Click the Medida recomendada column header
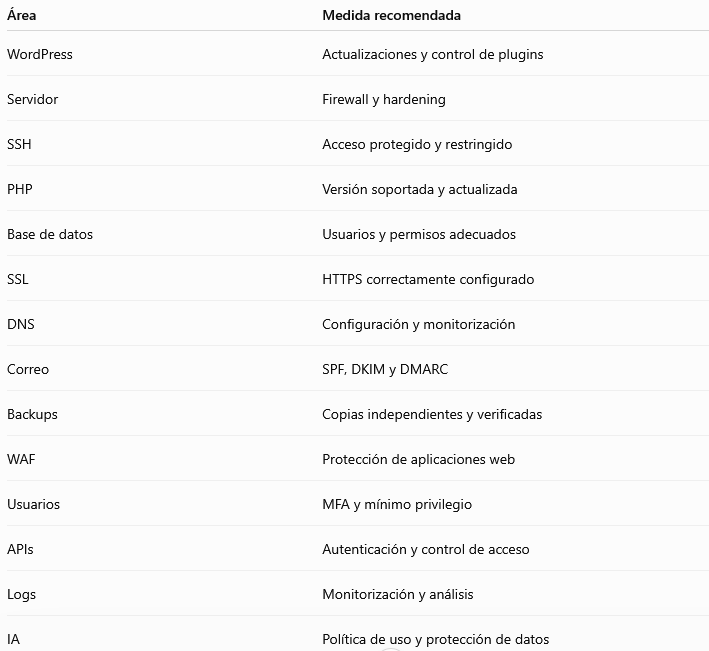Screen dimensions: 709x651 (x=391, y=15)
